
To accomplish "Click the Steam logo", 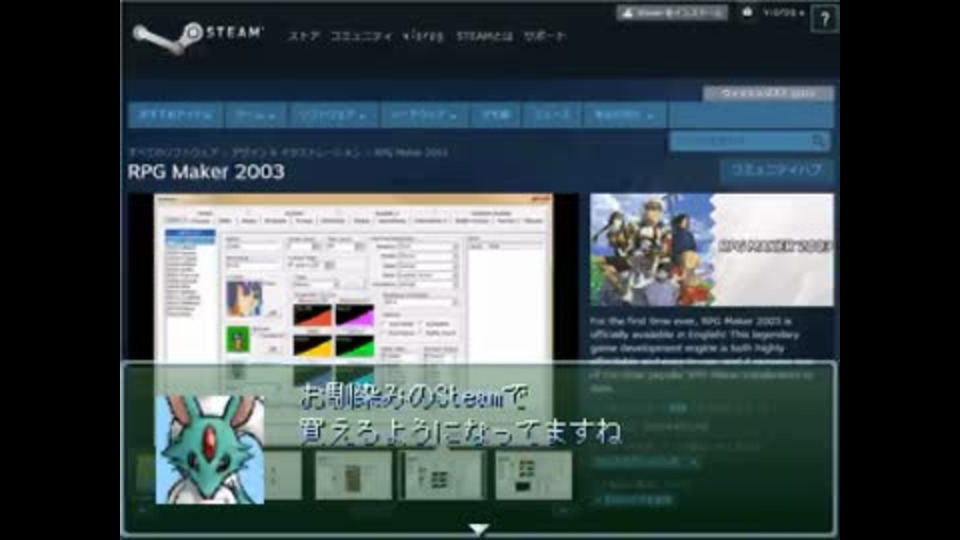I will (198, 36).
